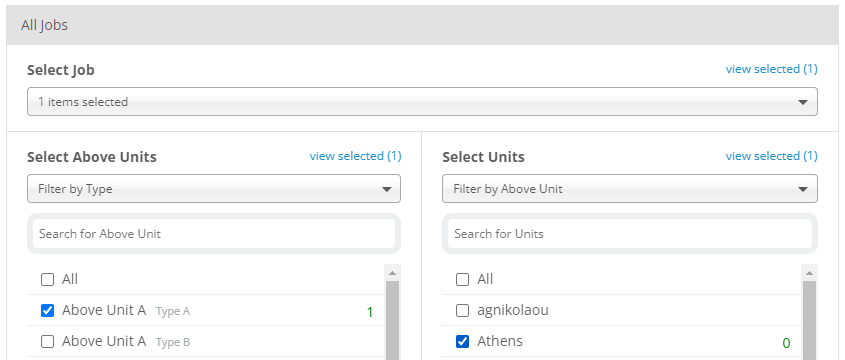Open view selected link for Above Units
Image resolution: width=845 pixels, height=360 pixels.
click(355, 156)
